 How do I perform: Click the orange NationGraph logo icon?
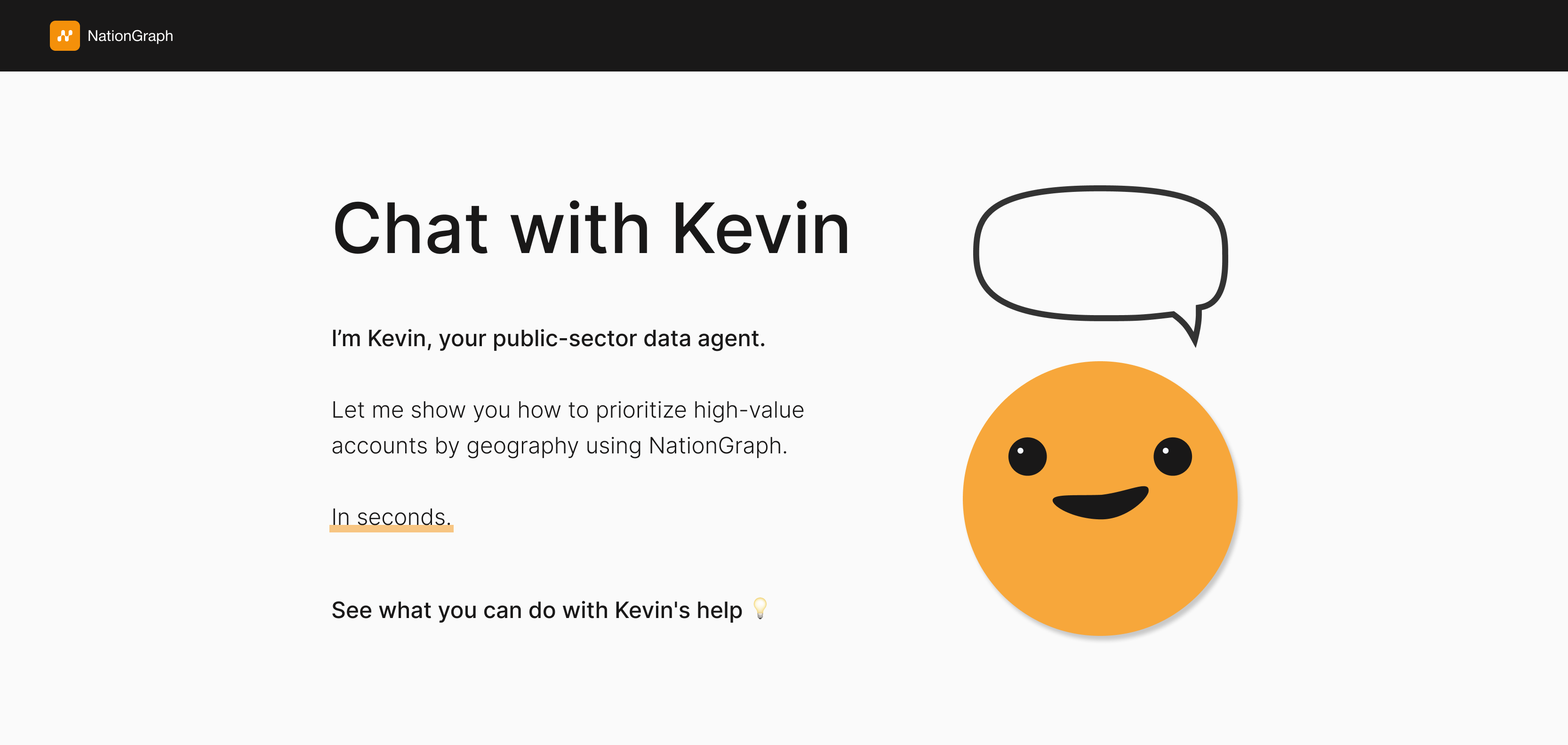pos(64,36)
